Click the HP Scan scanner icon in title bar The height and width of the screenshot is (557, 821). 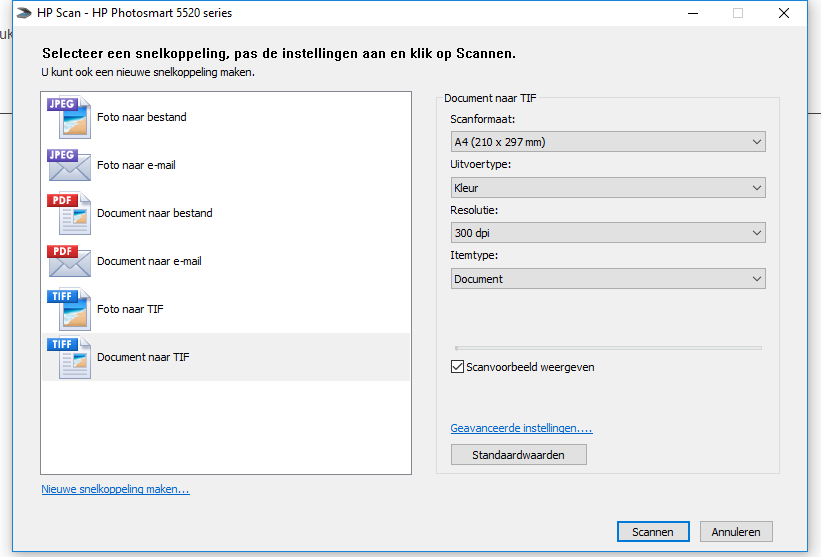24,13
